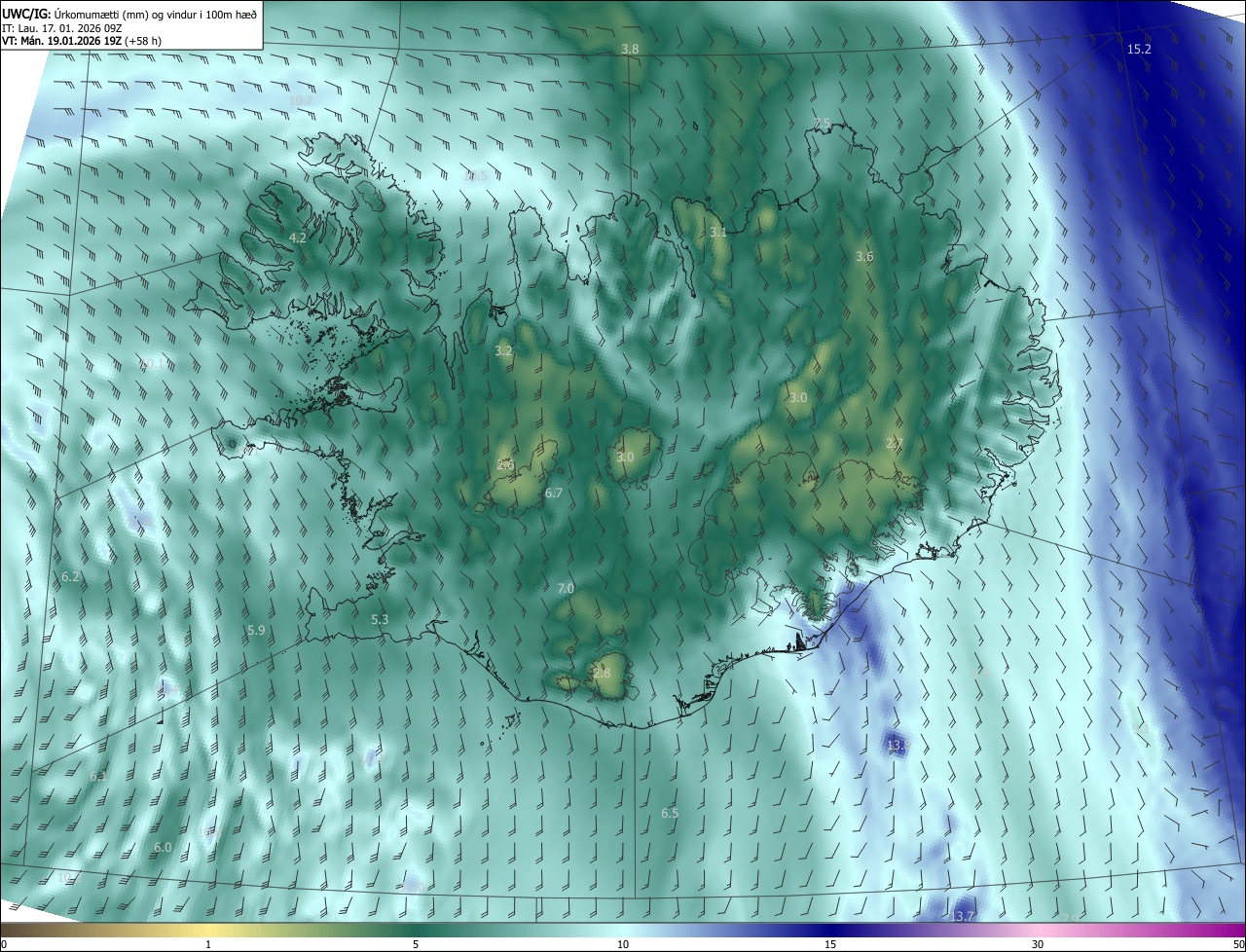The height and width of the screenshot is (952, 1246).
Task: Click the 3.8 value at the top of the map
Action: 630,49
